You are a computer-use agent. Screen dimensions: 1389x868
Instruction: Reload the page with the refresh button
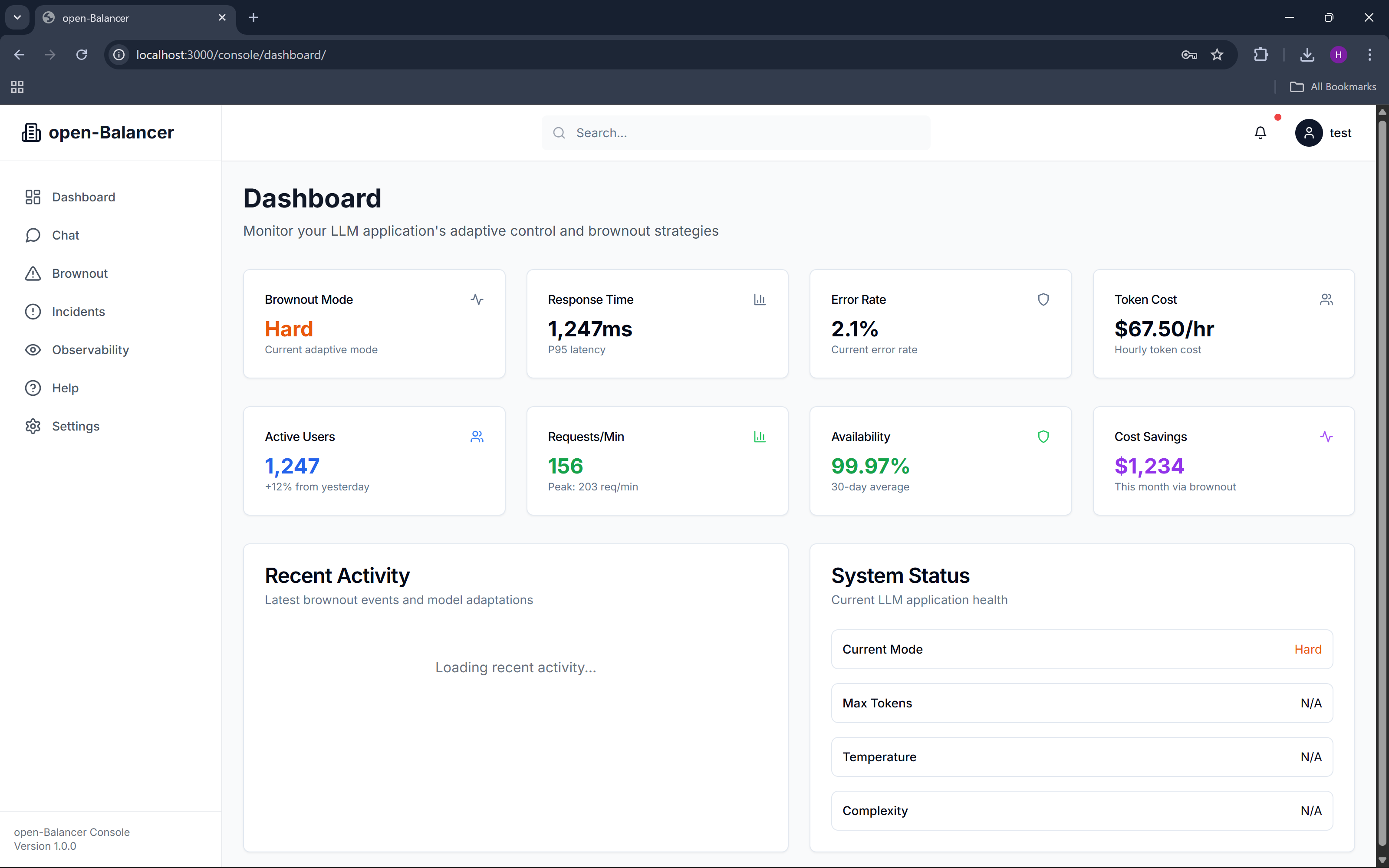82,55
